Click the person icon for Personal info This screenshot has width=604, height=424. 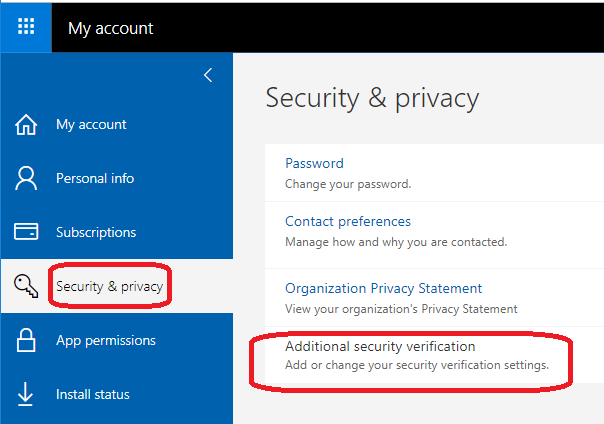(26, 179)
